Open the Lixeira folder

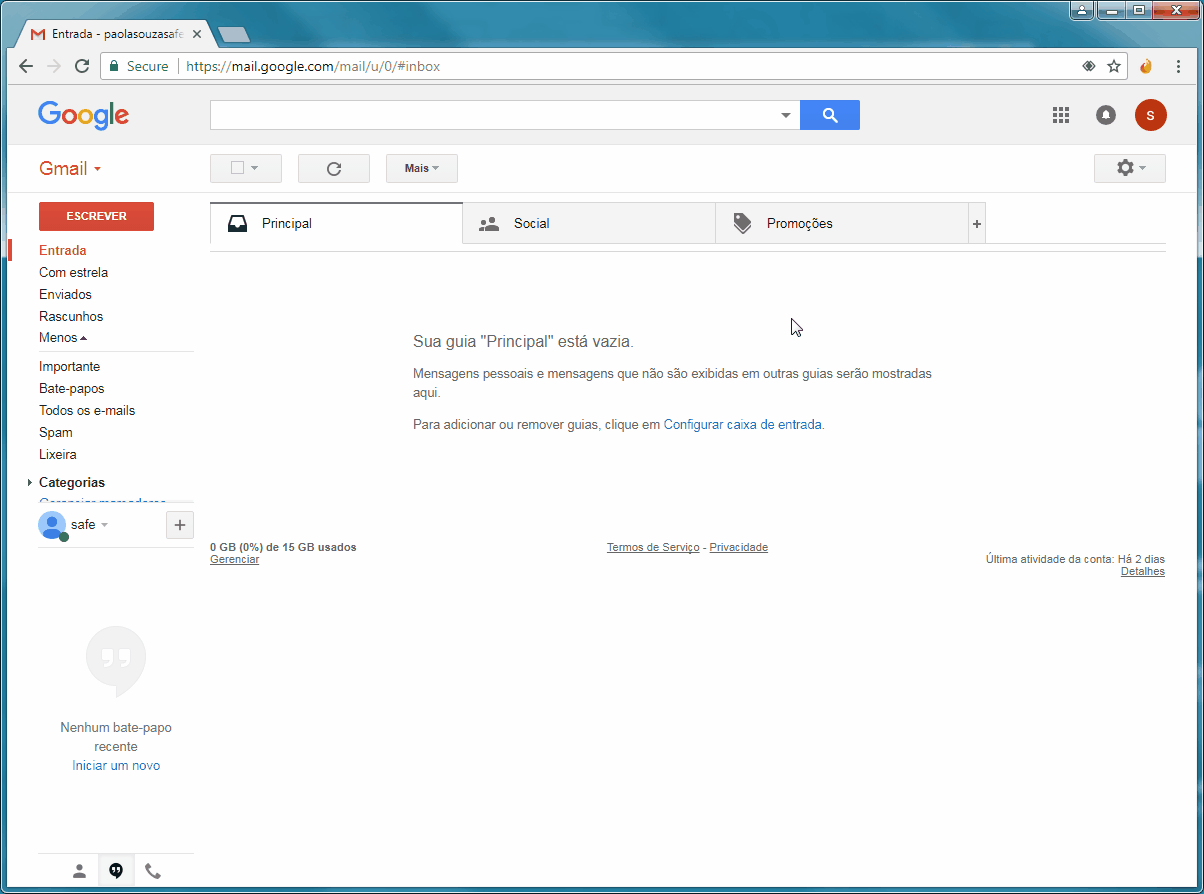coord(58,455)
